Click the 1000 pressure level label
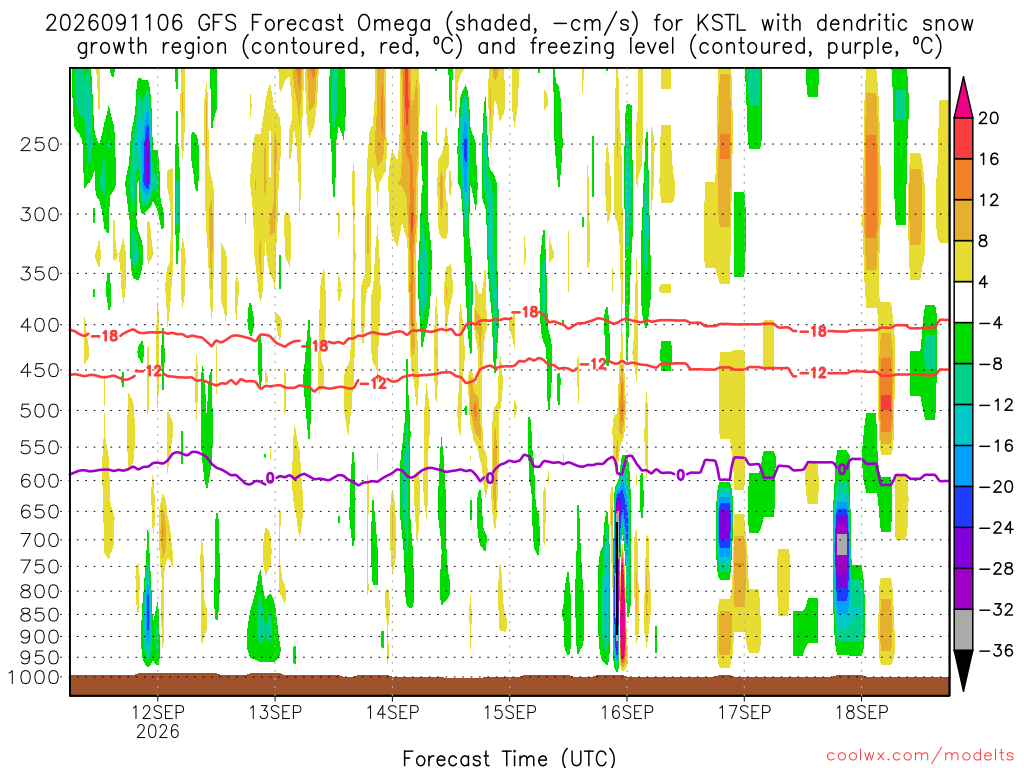Image resolution: width=1024 pixels, height=768 pixels. (35, 677)
